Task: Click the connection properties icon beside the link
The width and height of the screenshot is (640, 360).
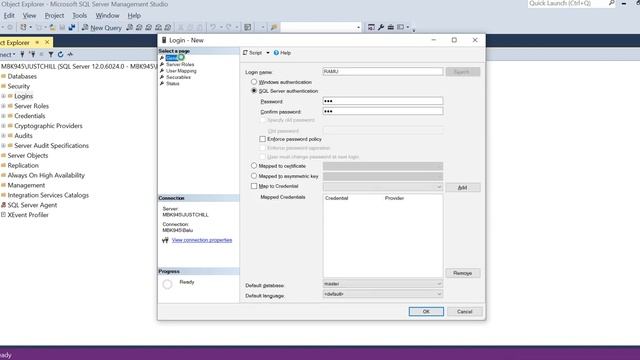Action: tap(165, 240)
